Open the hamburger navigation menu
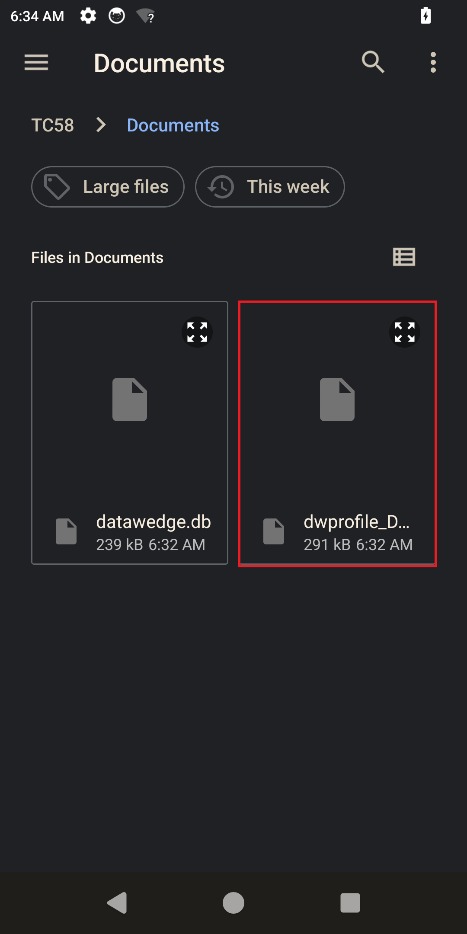This screenshot has height=934, width=467. tap(36, 63)
